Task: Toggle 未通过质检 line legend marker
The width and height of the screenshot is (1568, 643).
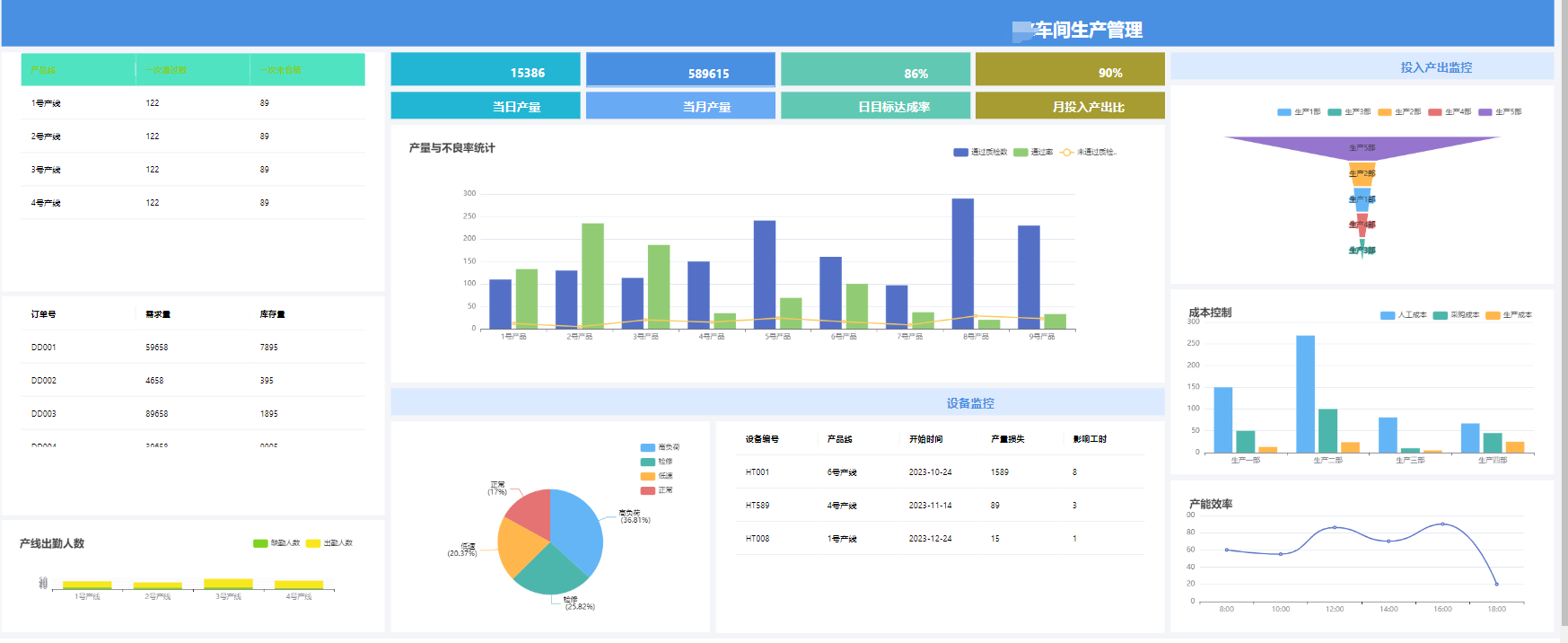Action: 1066,153
